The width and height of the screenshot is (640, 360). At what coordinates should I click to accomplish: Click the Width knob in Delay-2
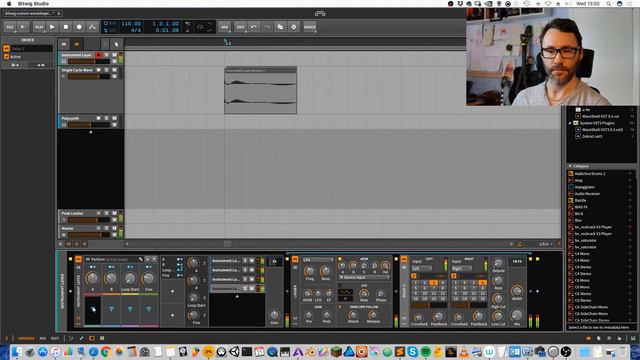click(517, 291)
